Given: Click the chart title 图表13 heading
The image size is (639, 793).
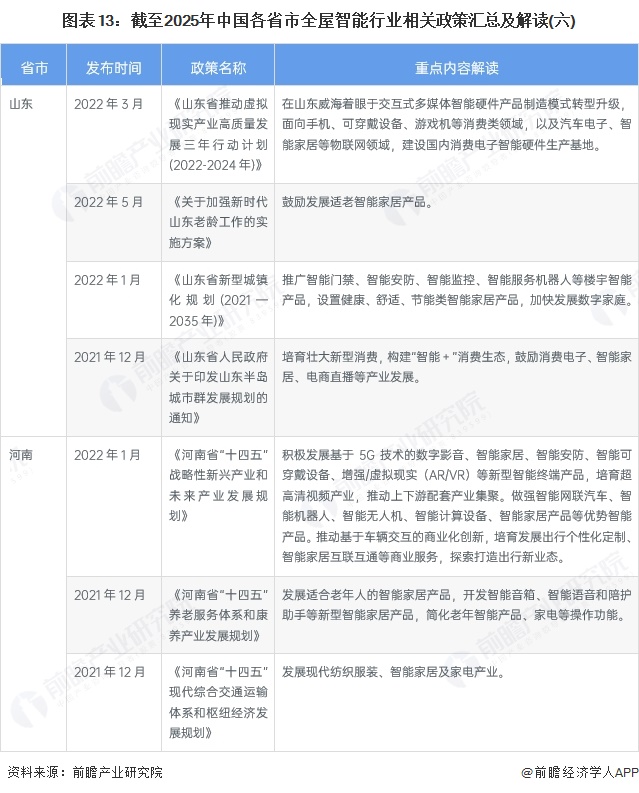Looking at the screenshot, I should [318, 20].
